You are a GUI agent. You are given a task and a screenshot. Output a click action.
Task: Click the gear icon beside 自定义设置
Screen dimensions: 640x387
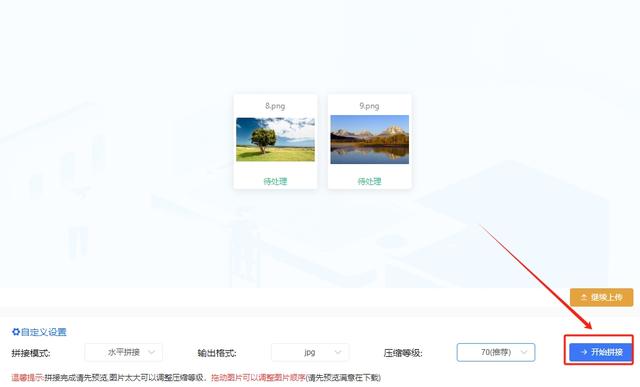pos(16,332)
